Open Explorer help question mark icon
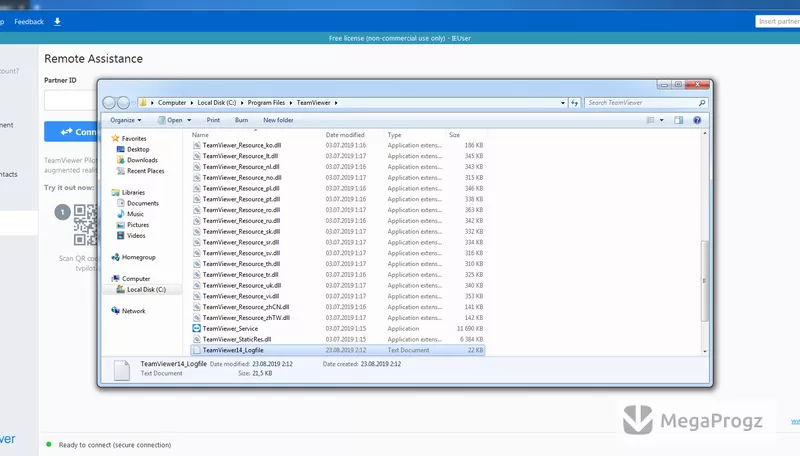The height and width of the screenshot is (456, 800). (697, 120)
